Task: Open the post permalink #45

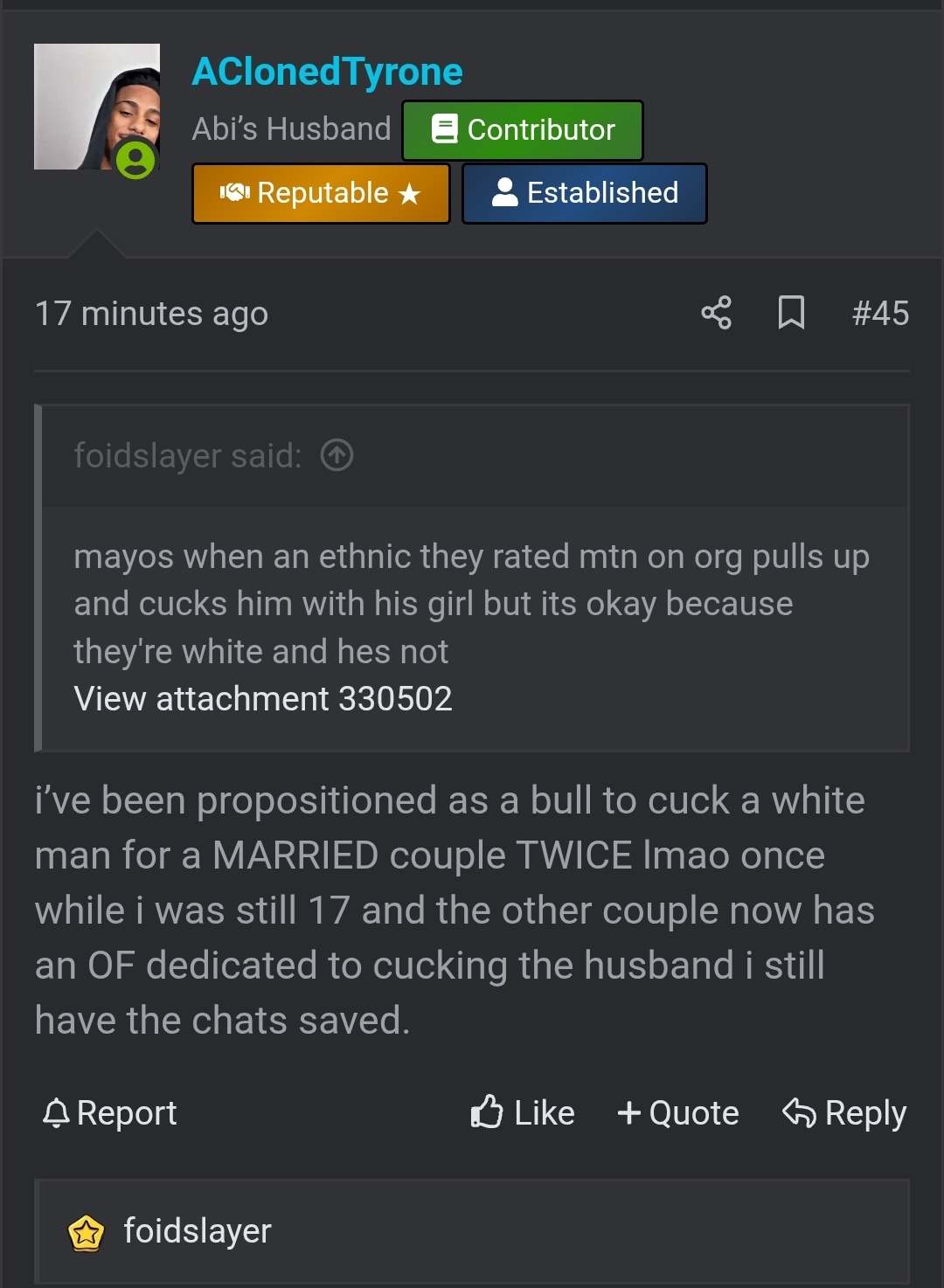Action: click(880, 313)
